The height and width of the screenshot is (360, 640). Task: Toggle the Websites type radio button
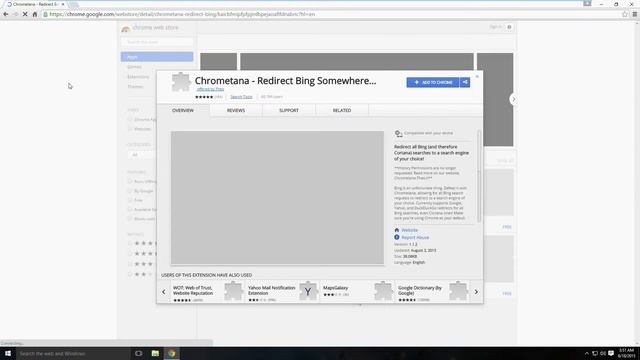(130, 129)
